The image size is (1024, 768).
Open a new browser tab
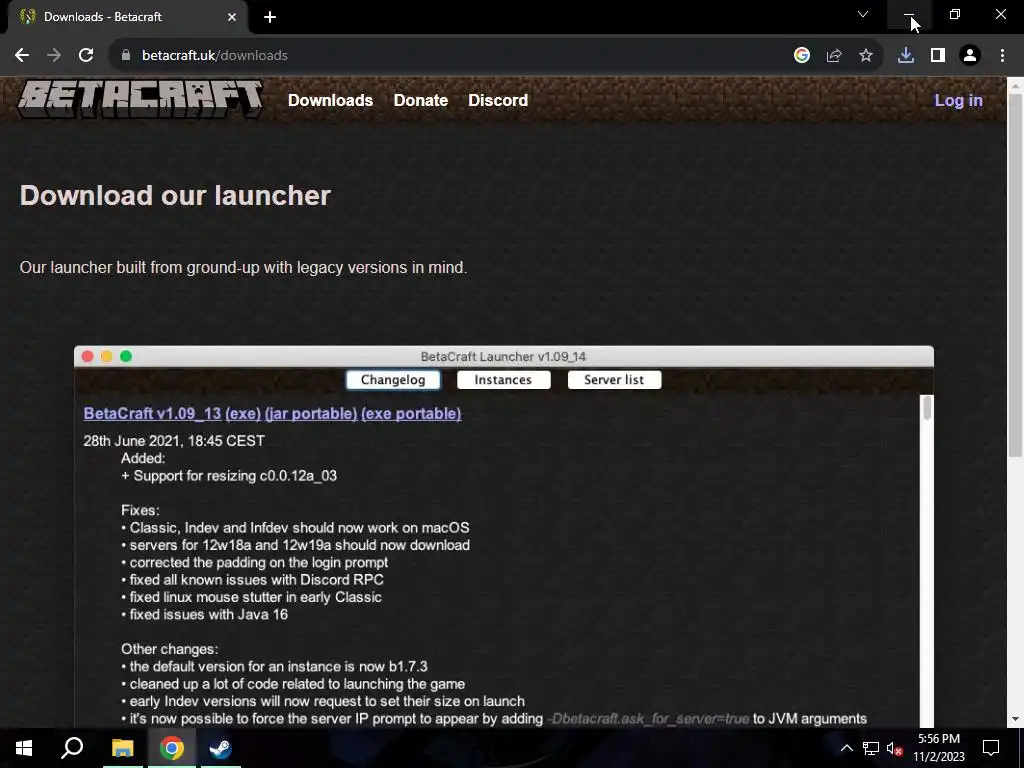tap(270, 17)
